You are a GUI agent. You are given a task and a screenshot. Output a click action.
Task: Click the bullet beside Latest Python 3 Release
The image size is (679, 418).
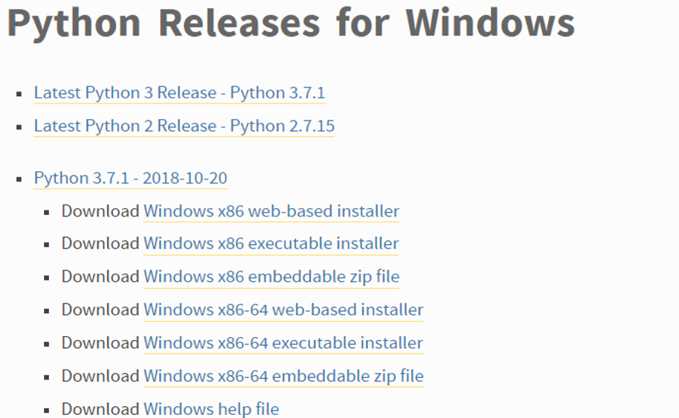coord(19,94)
